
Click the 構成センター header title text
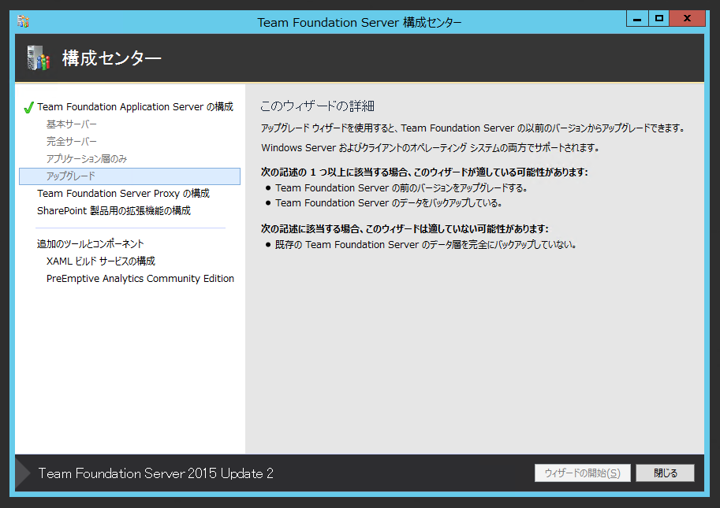[x=112, y=58]
